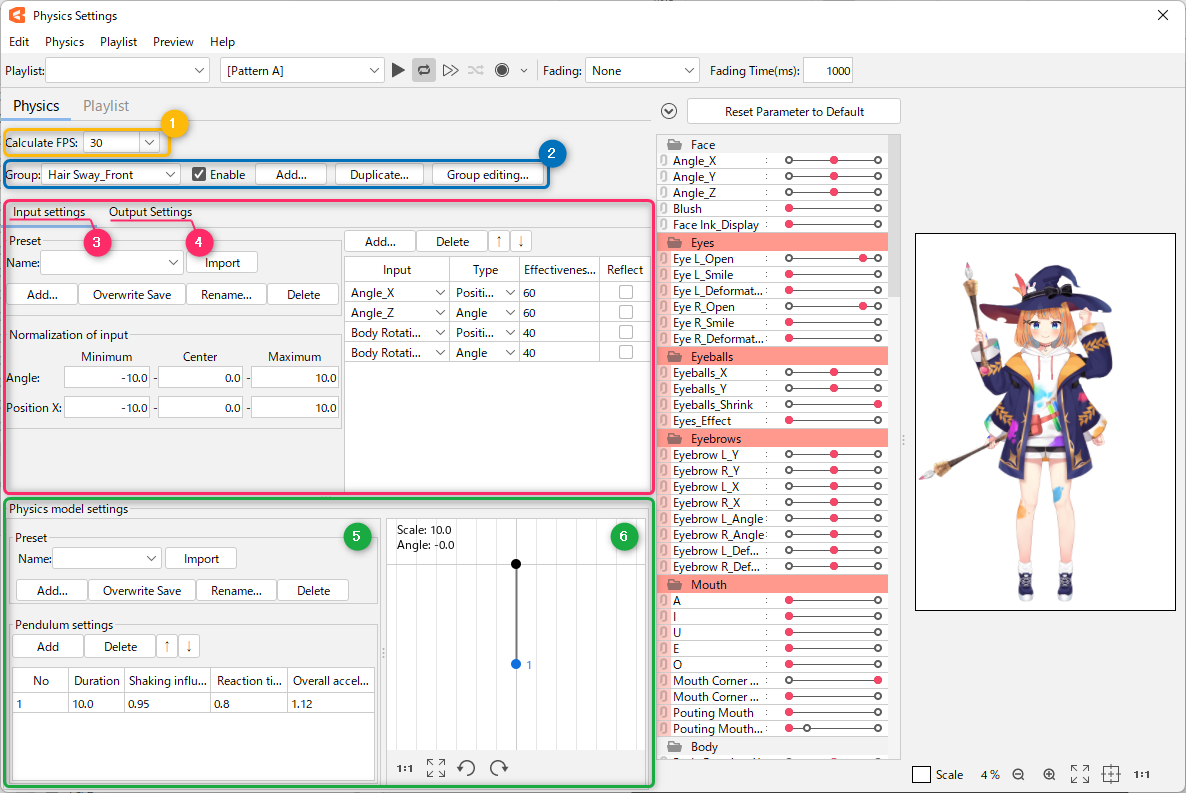Rotate the pendulum view counterclockwise
The image size is (1186, 793).
point(466,768)
